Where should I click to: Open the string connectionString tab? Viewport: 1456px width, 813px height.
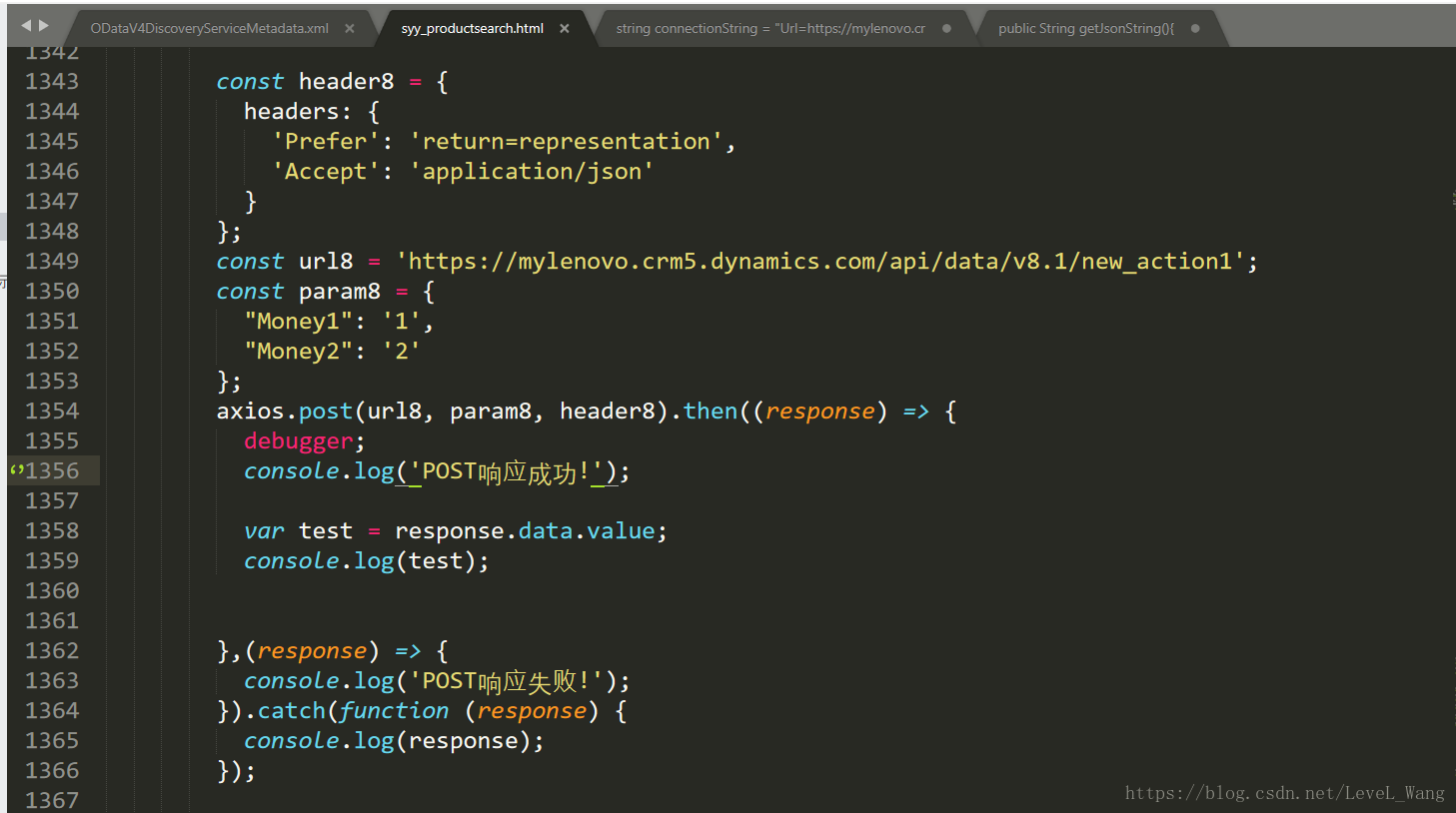click(x=770, y=28)
